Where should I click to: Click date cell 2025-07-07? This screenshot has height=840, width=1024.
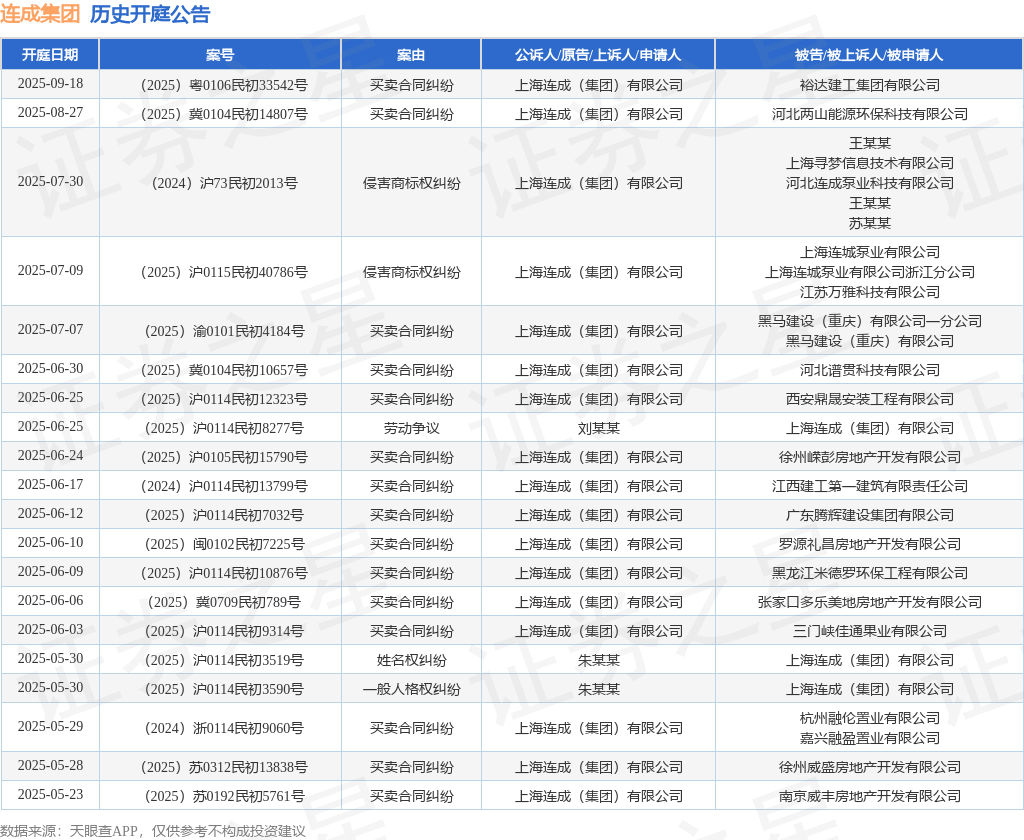coord(50,329)
